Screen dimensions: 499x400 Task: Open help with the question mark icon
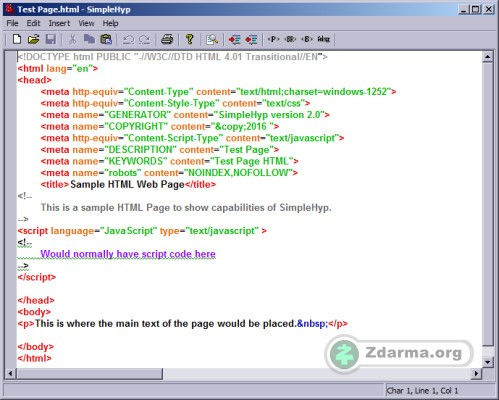[190, 39]
